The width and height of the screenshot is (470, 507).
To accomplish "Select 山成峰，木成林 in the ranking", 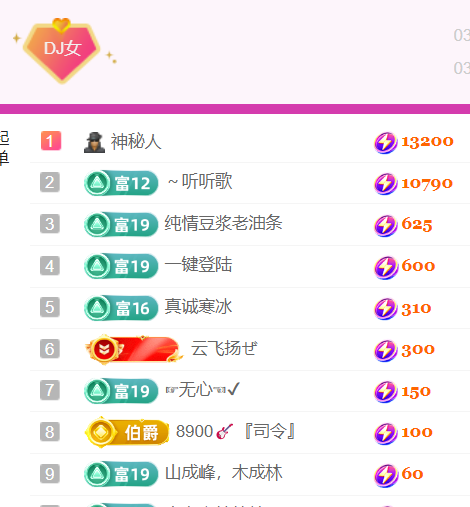I will [224, 473].
